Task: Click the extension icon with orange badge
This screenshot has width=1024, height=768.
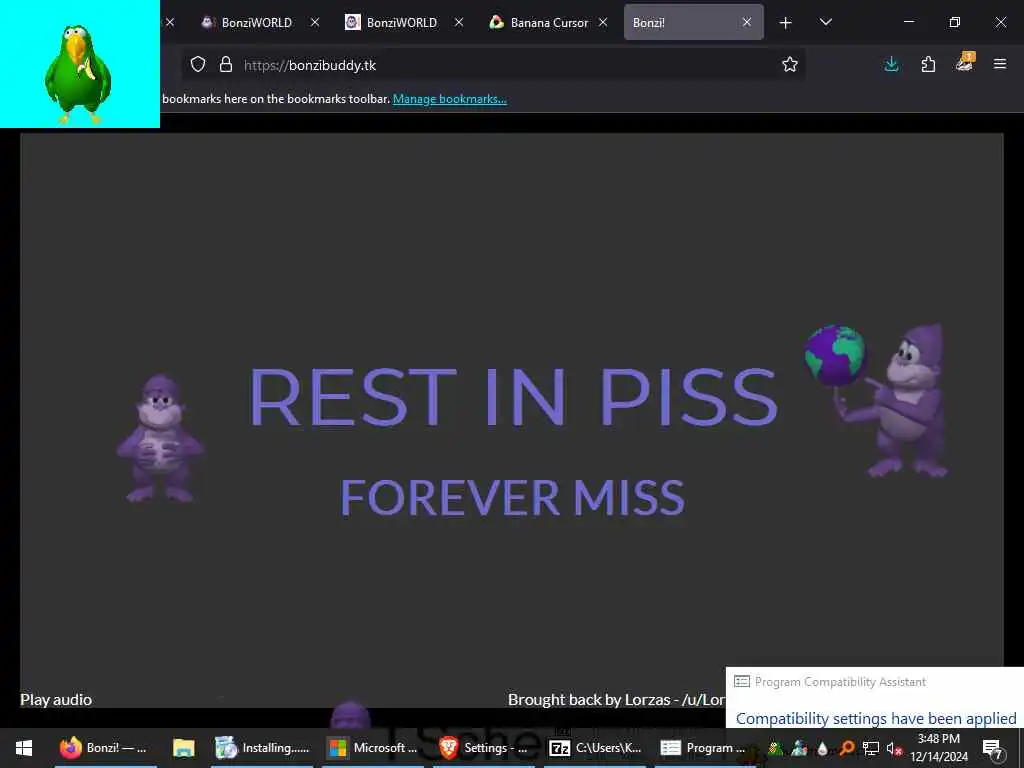Action: (965, 62)
